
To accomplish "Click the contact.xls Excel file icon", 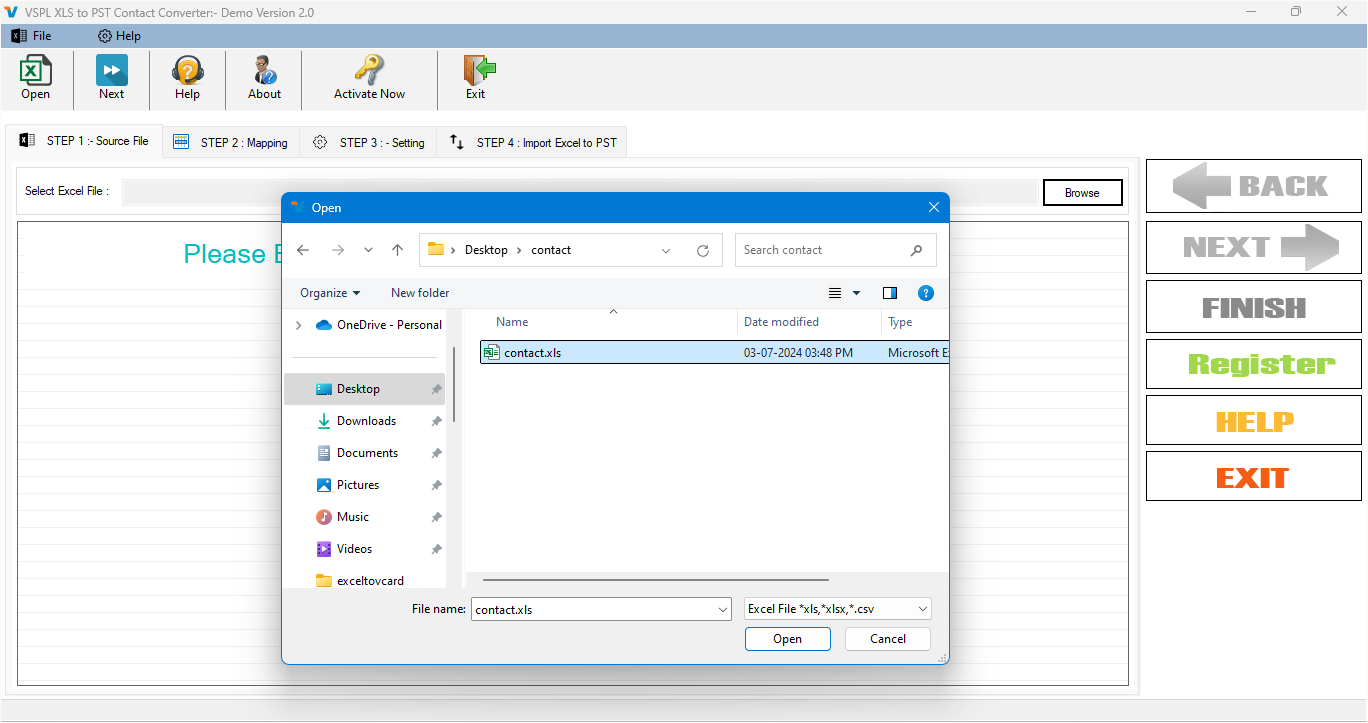I will coord(492,352).
